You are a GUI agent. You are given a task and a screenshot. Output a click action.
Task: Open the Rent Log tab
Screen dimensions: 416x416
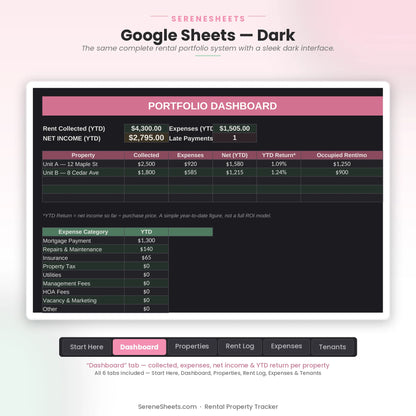[x=240, y=347]
